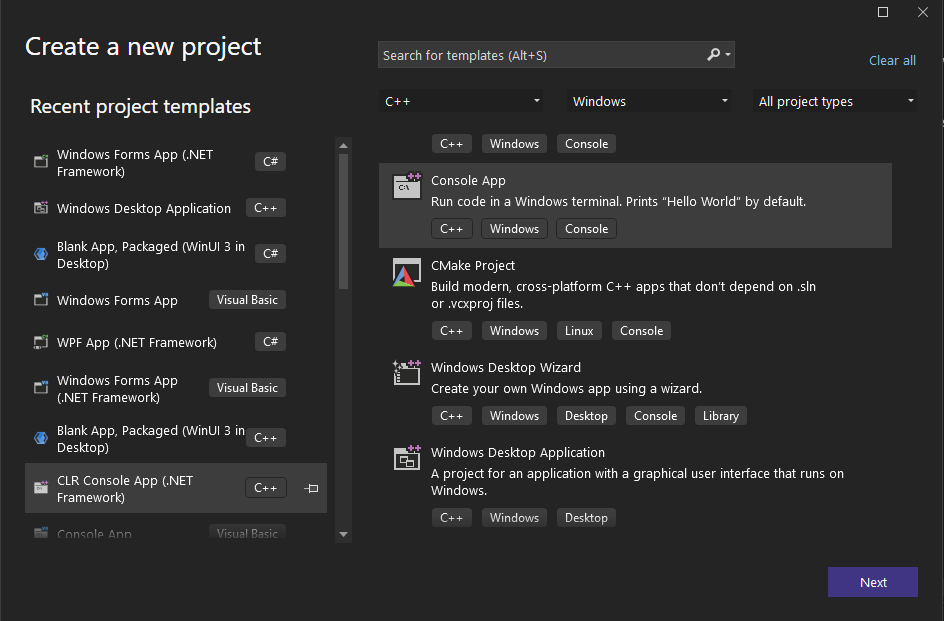Click the Windows Desktop Wizard template icon

(406, 373)
